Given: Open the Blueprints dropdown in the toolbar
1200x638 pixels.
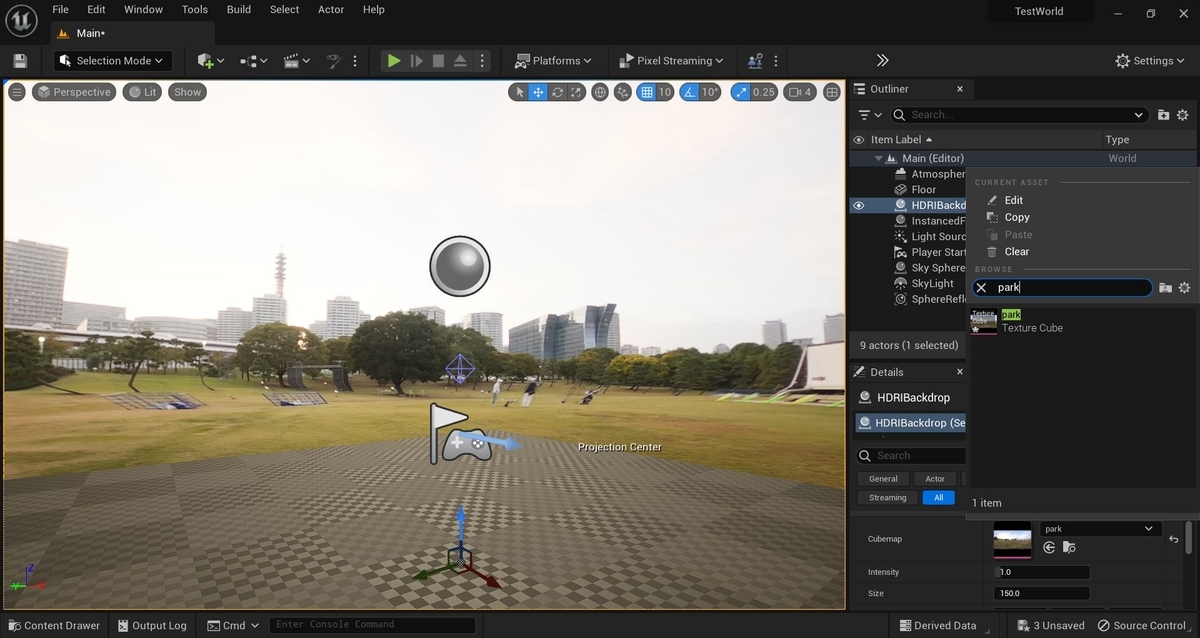Looking at the screenshot, I should (253, 61).
